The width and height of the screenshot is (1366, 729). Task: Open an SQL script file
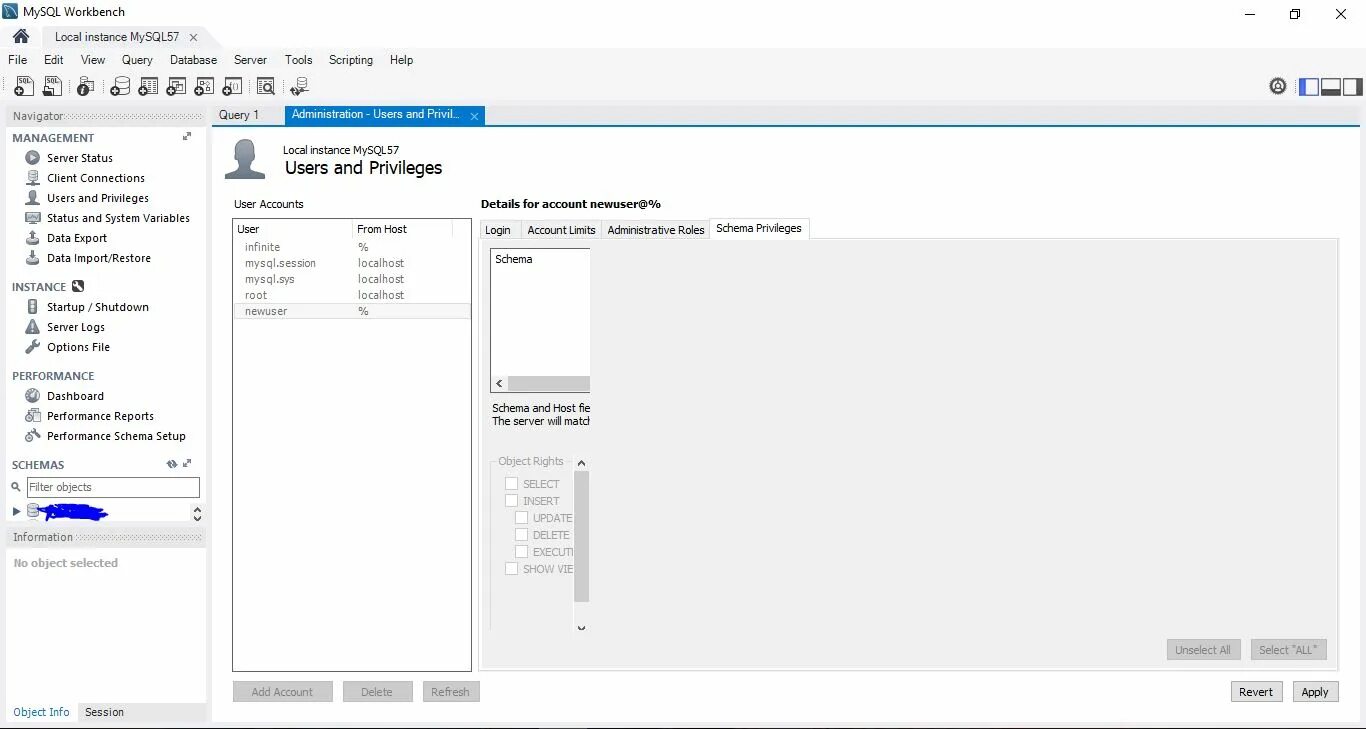click(x=53, y=87)
